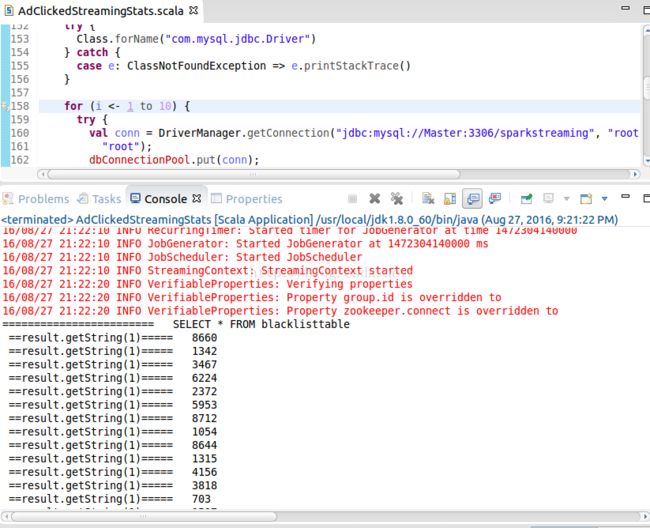The height and width of the screenshot is (528, 650).
Task: Click the result value 8660
Action: pos(204,338)
